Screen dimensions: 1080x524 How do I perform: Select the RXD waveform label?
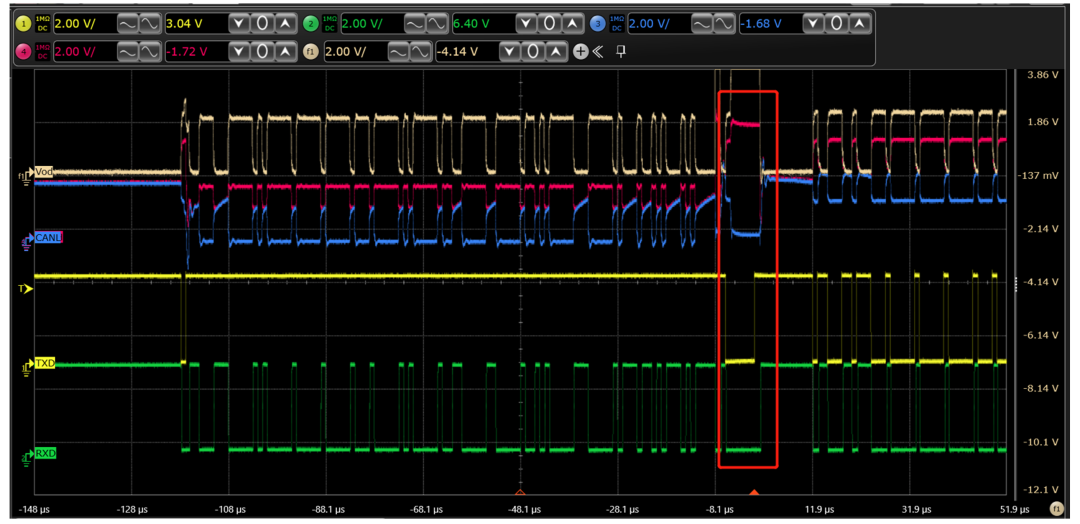coord(44,454)
